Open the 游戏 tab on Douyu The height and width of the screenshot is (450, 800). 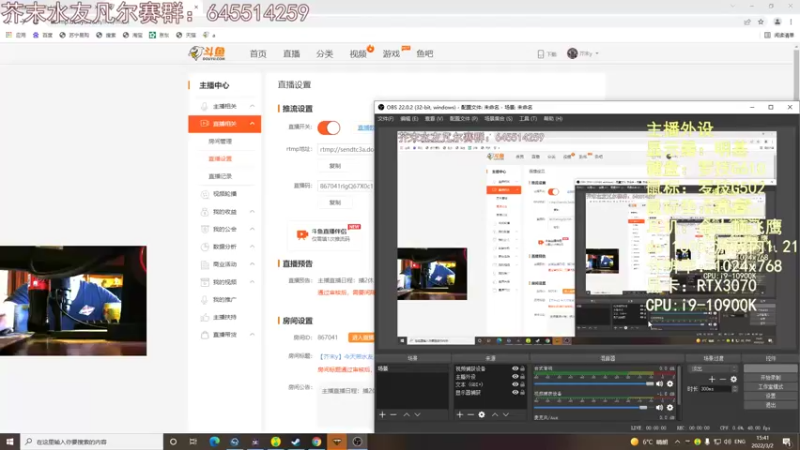pyautogui.click(x=391, y=54)
